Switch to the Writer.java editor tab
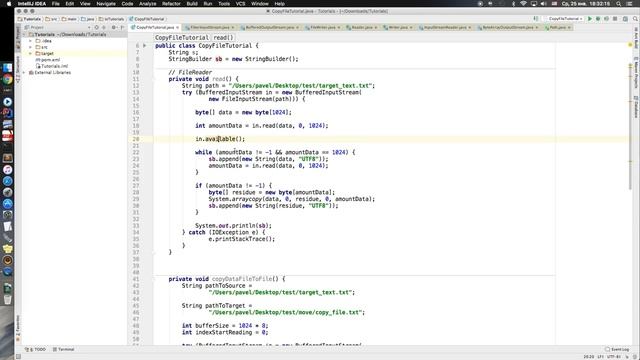 click(x=398, y=27)
